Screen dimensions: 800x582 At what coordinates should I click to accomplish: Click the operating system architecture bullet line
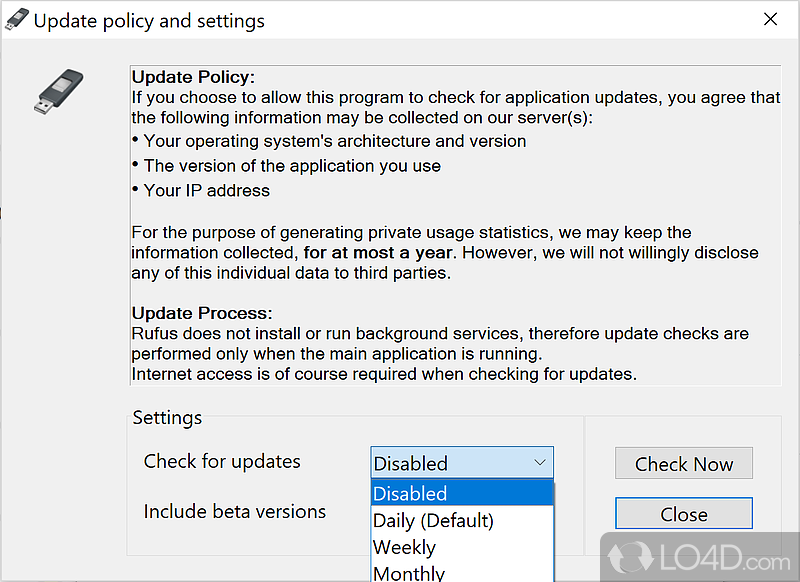(335, 141)
